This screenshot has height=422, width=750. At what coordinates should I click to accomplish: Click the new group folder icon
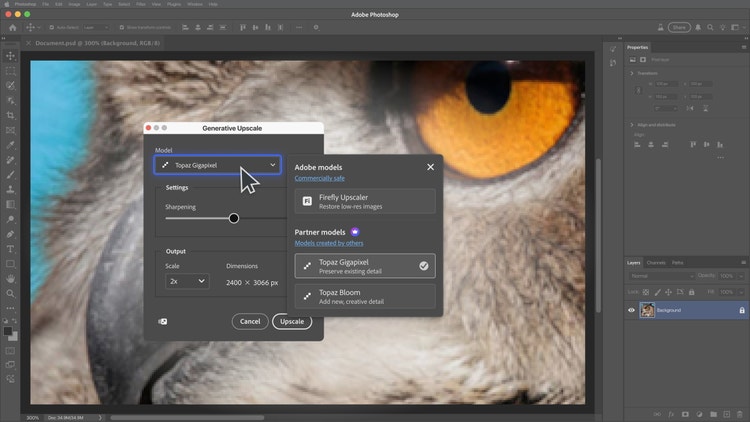coord(713,414)
